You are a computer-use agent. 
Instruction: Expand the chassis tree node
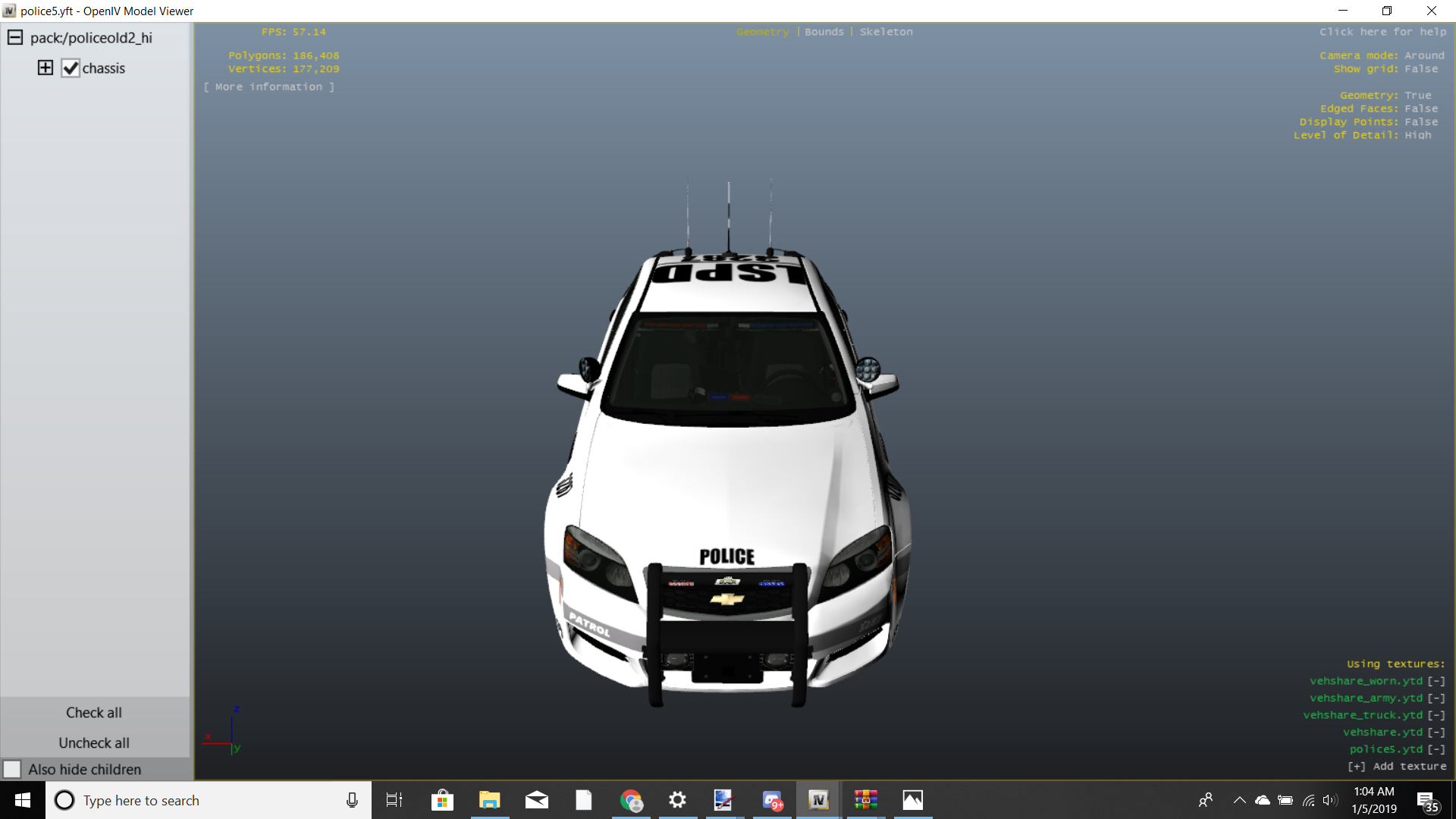point(45,68)
